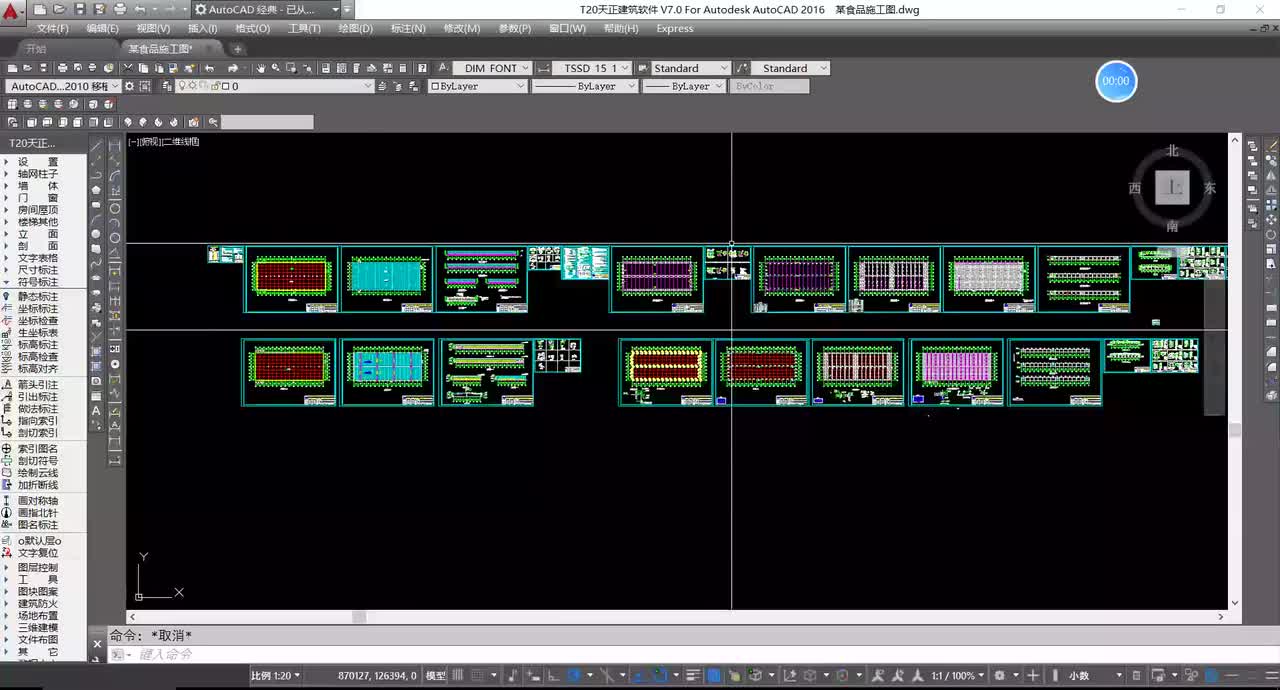Click the ViewCube top face
The width and height of the screenshot is (1280, 690).
(x=1172, y=188)
